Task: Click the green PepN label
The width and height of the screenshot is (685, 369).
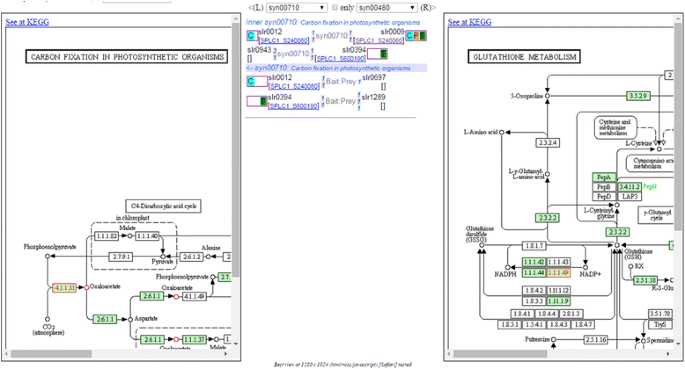Action: pos(650,187)
